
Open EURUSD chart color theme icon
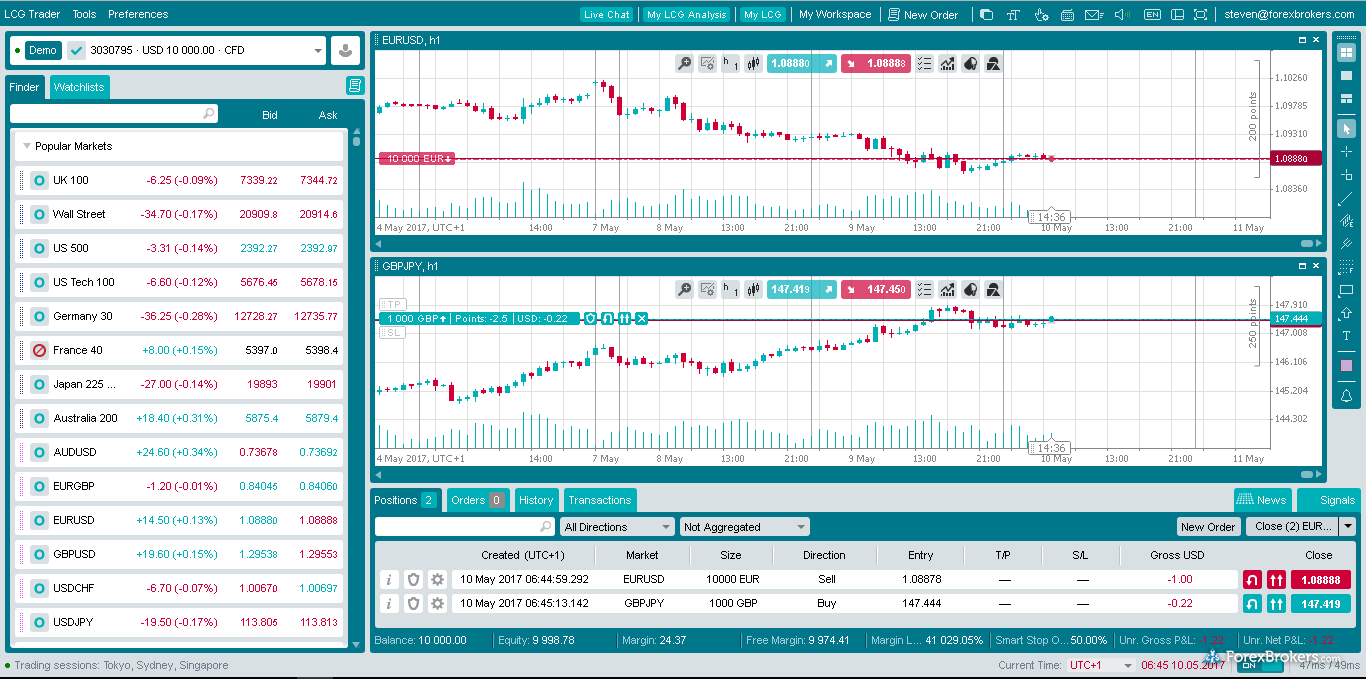(x=970, y=63)
